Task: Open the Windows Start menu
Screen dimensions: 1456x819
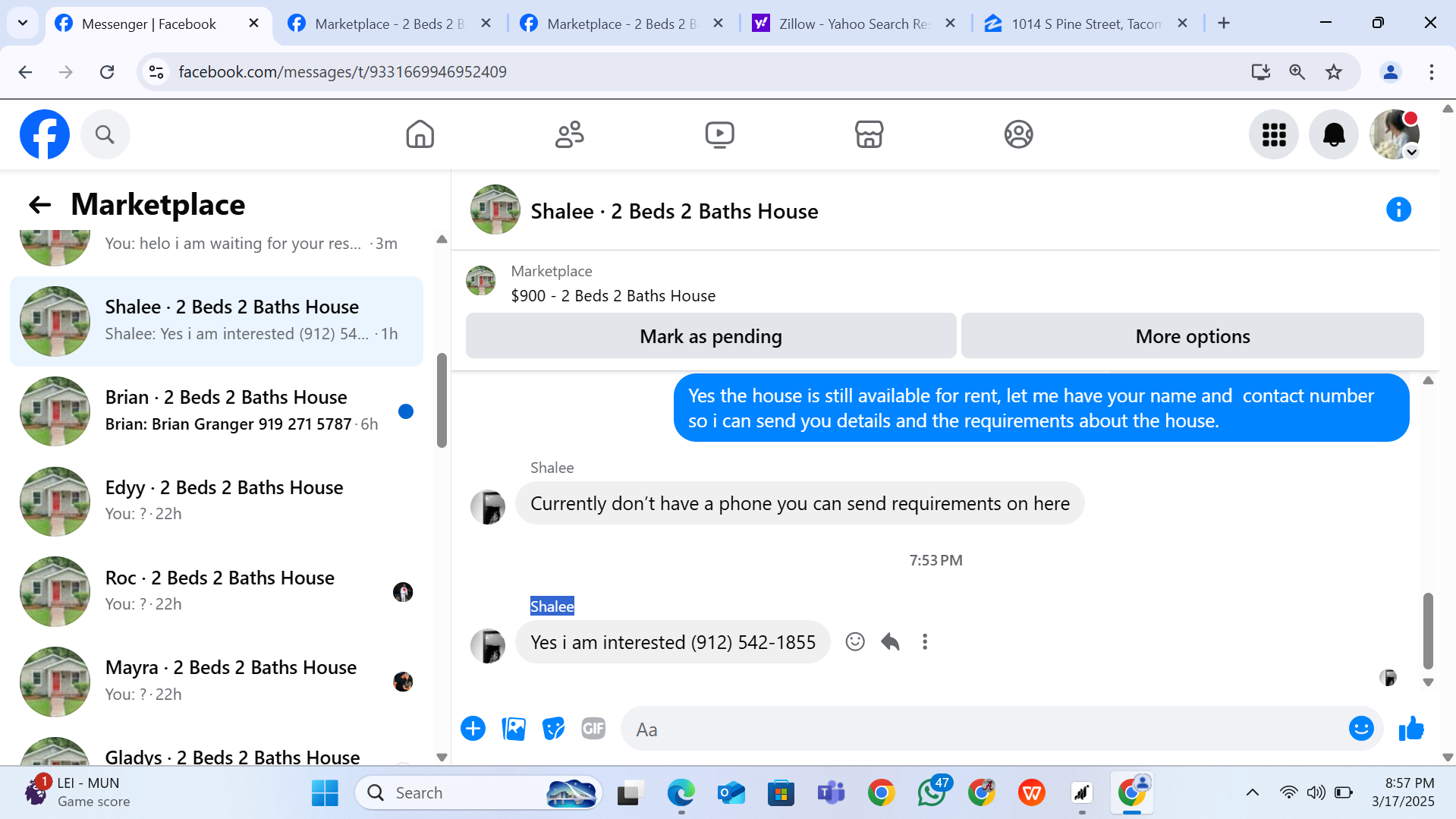Action: coord(325,793)
